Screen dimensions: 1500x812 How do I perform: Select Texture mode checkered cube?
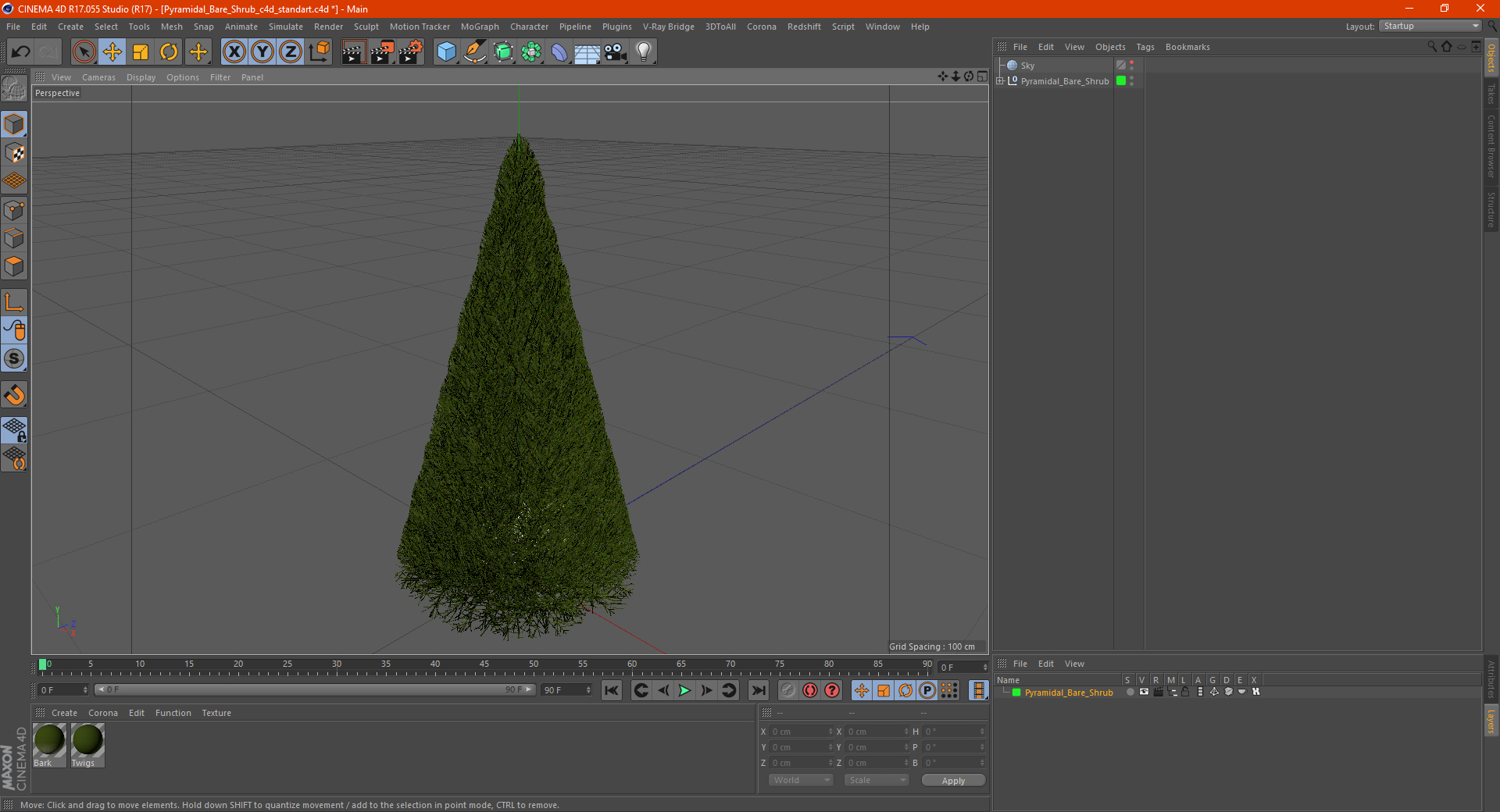[14, 153]
